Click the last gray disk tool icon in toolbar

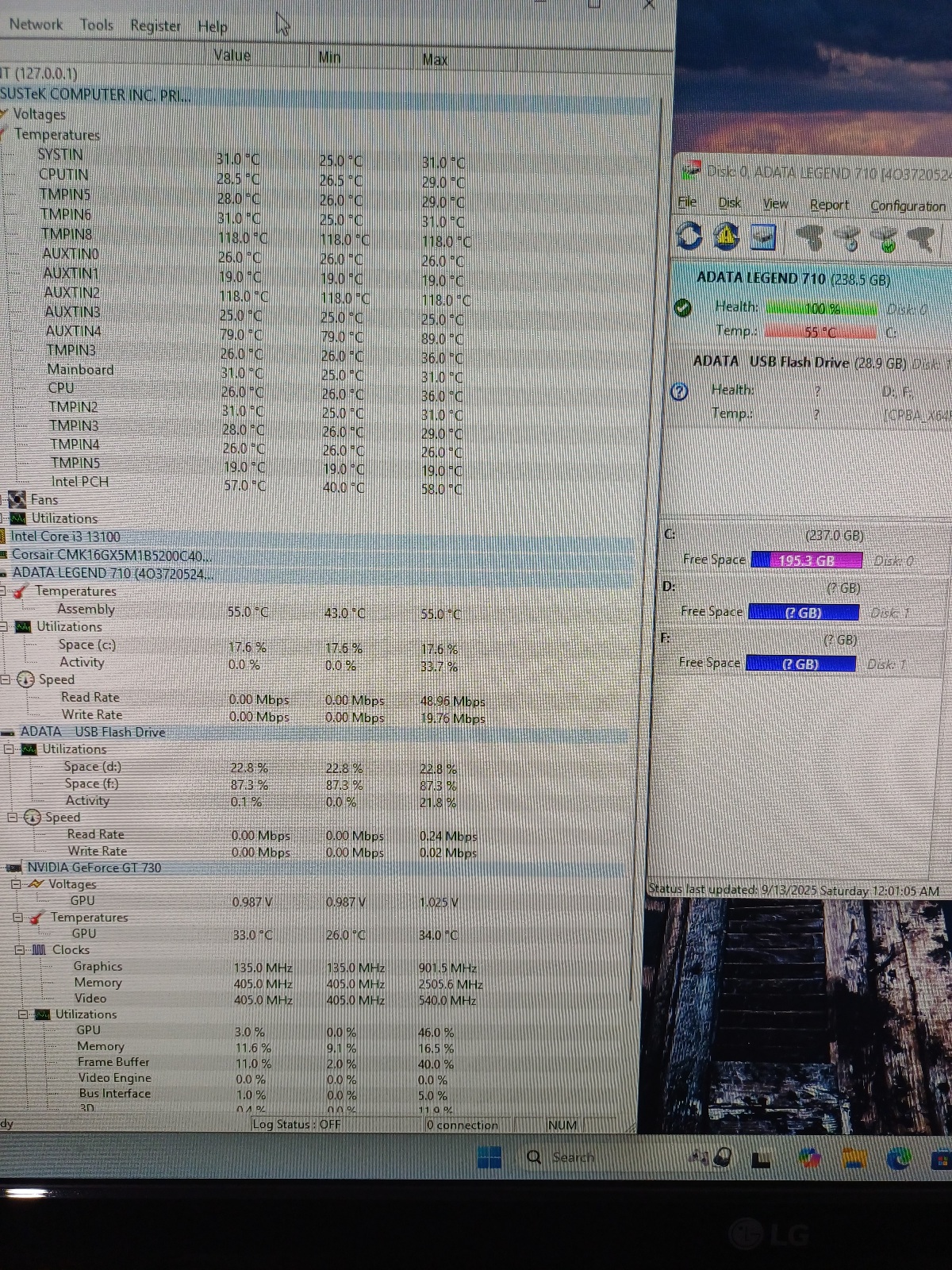921,238
